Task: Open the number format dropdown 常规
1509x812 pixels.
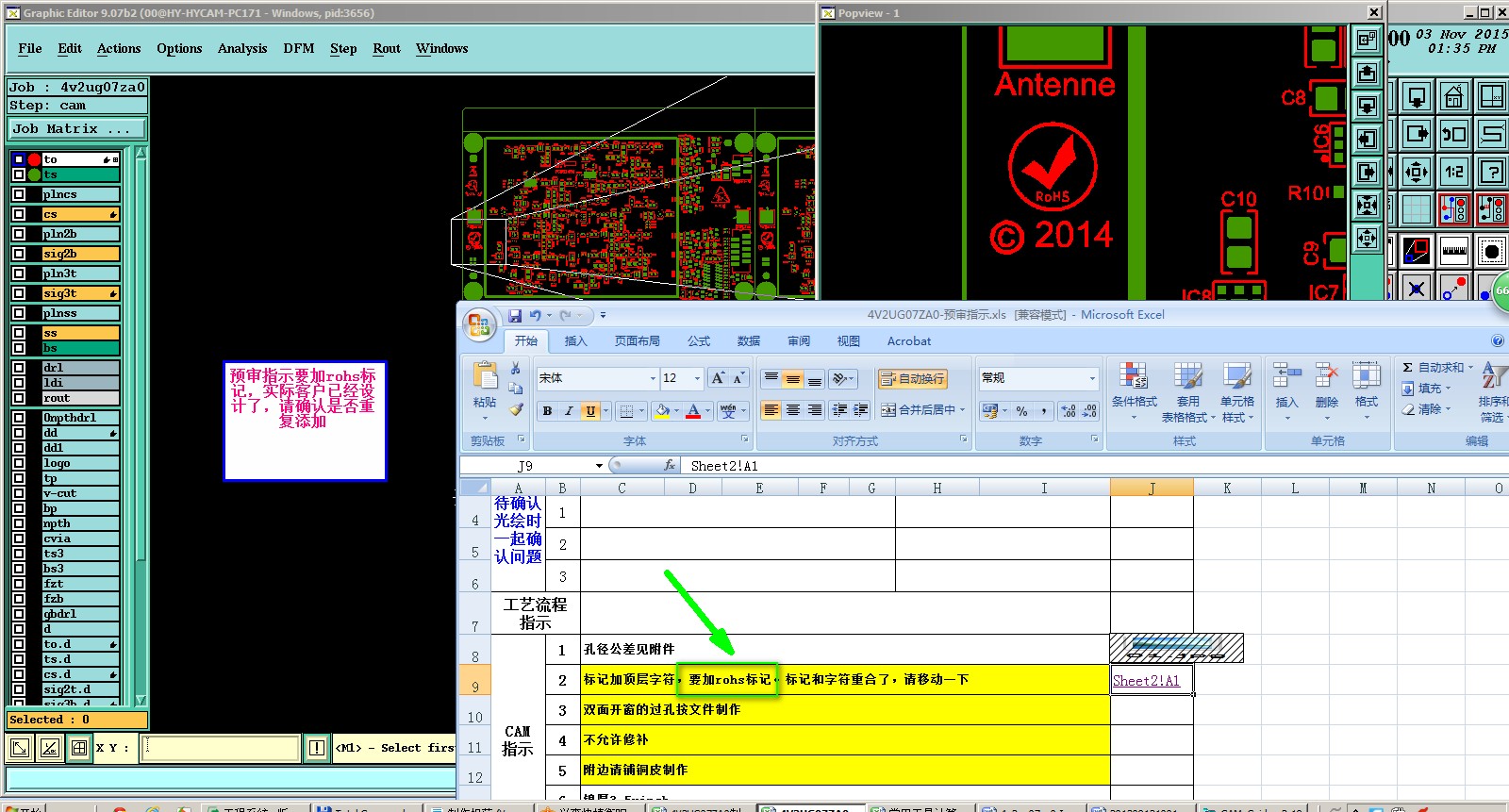Action: 1093,378
